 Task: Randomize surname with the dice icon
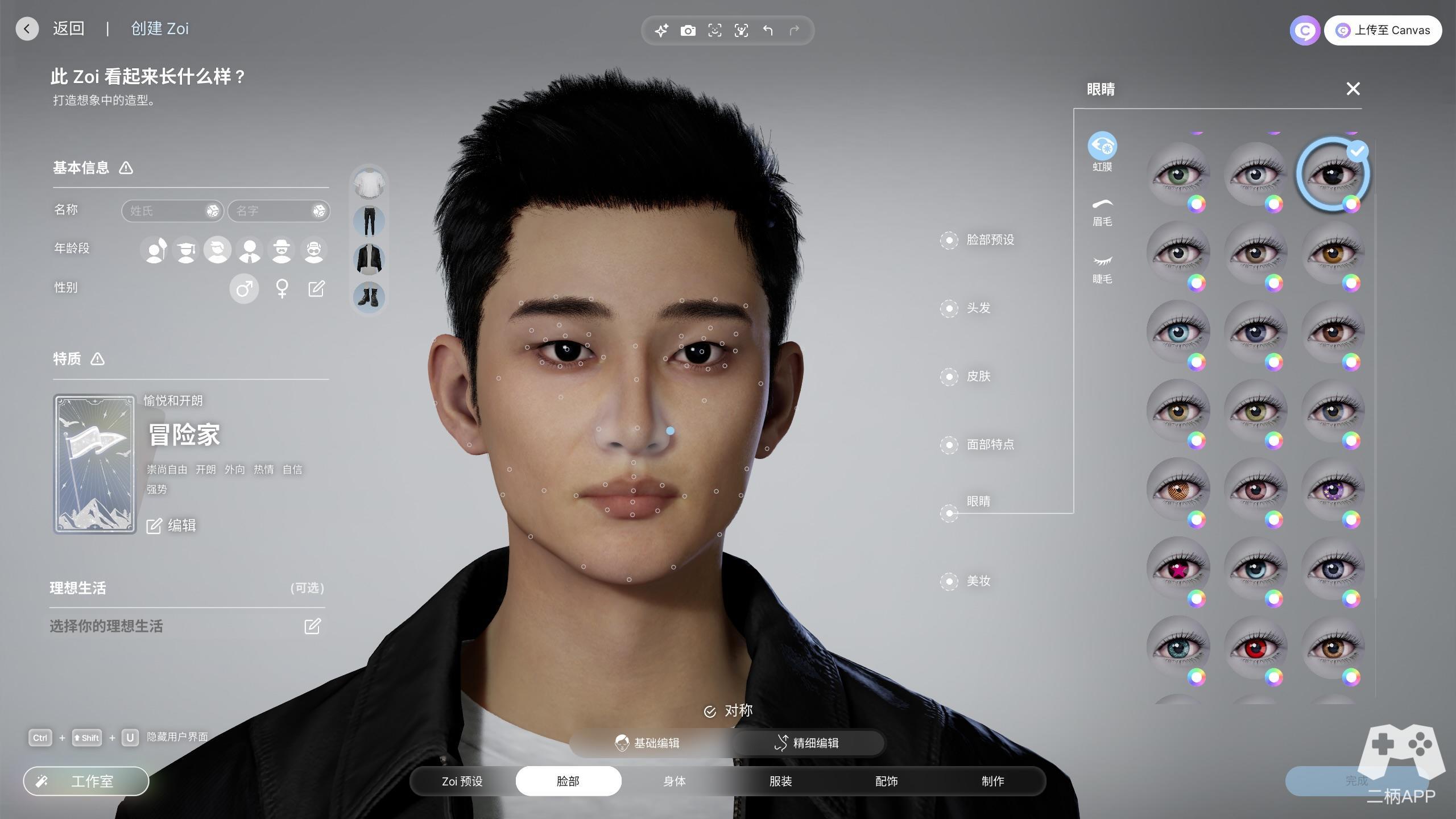tap(212, 211)
